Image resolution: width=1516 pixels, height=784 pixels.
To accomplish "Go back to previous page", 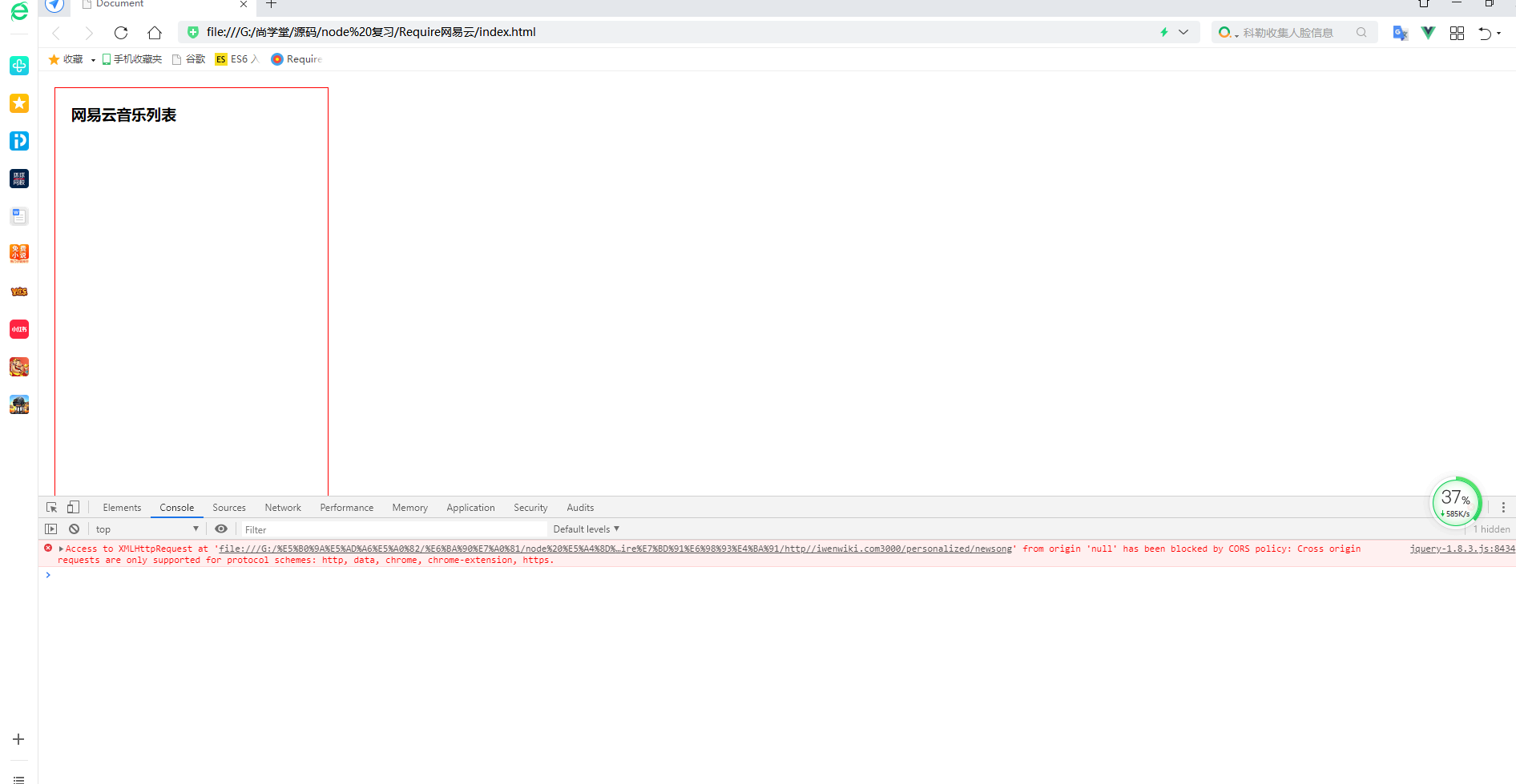I will 56,33.
